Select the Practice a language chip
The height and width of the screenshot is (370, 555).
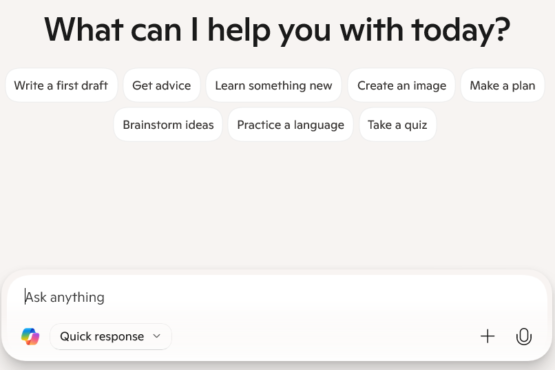(x=290, y=125)
